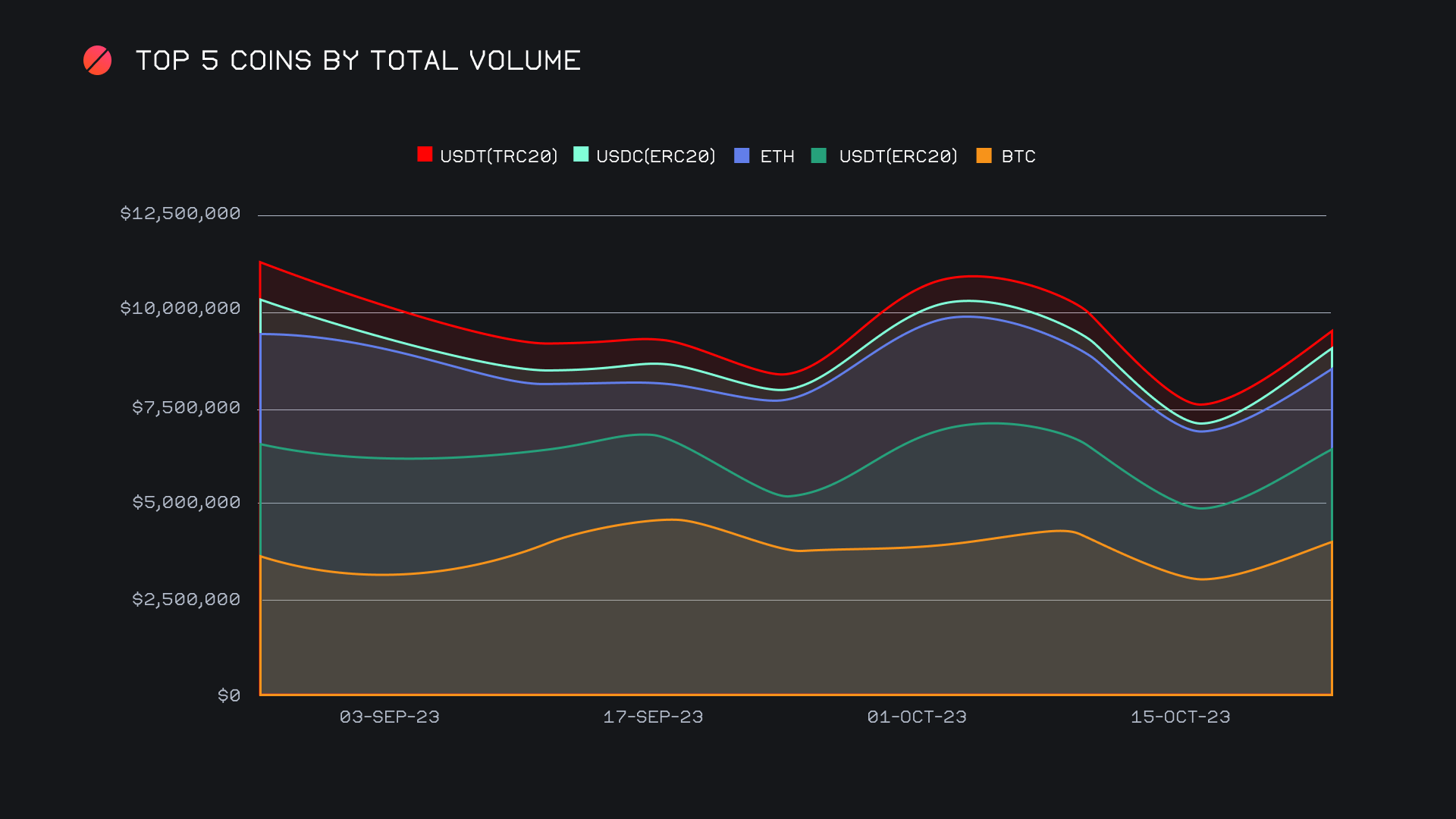Toggle the ETH legend label
The height and width of the screenshot is (819, 1456).
tap(777, 156)
